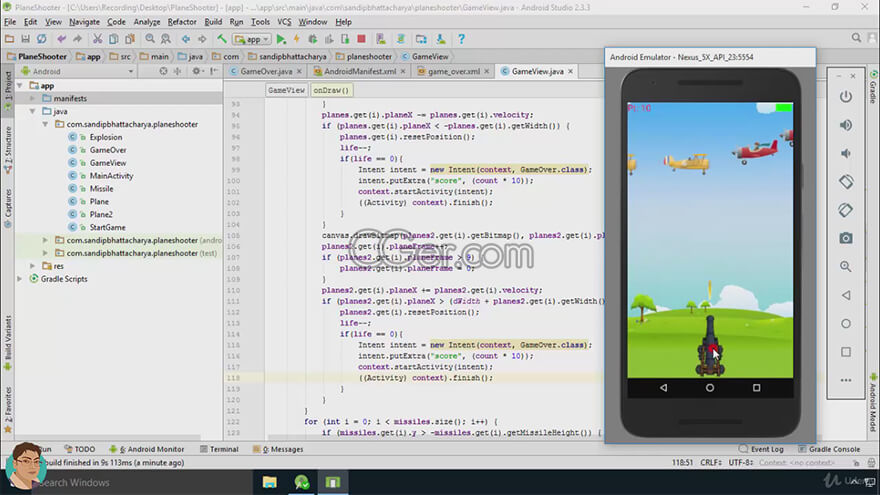Click the Find magnifier icon

150,39
